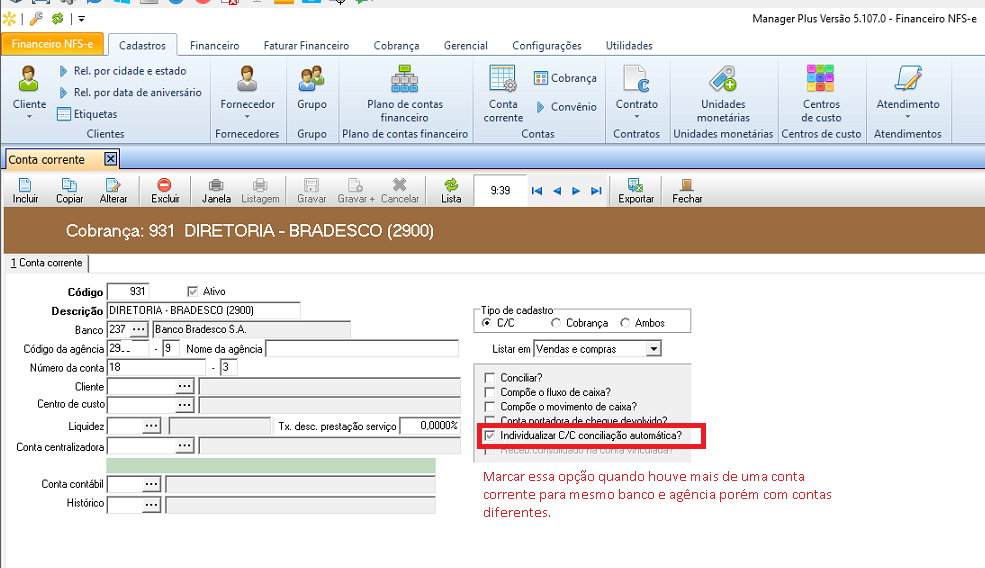Open the Lista view icon
Screen dimensions: 985x568
451,189
